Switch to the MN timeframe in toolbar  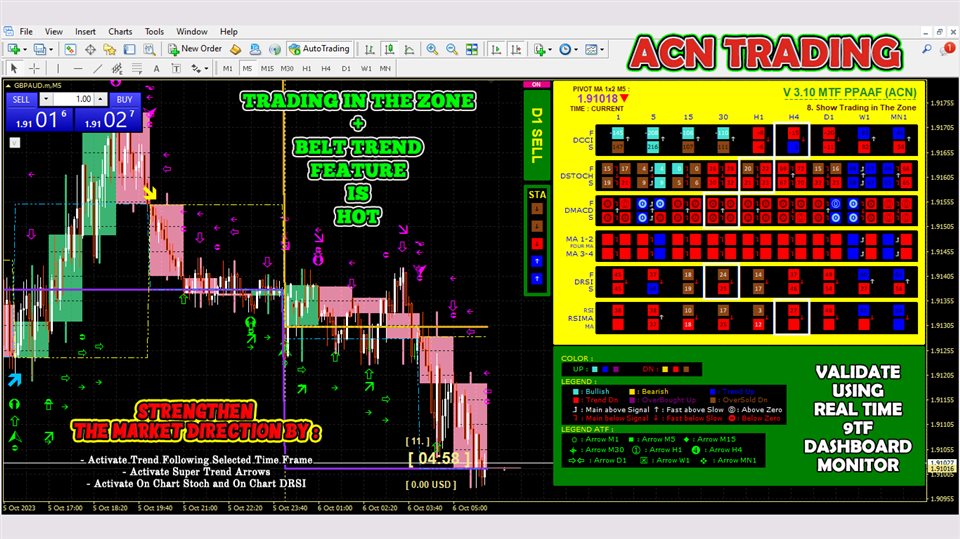[x=385, y=69]
